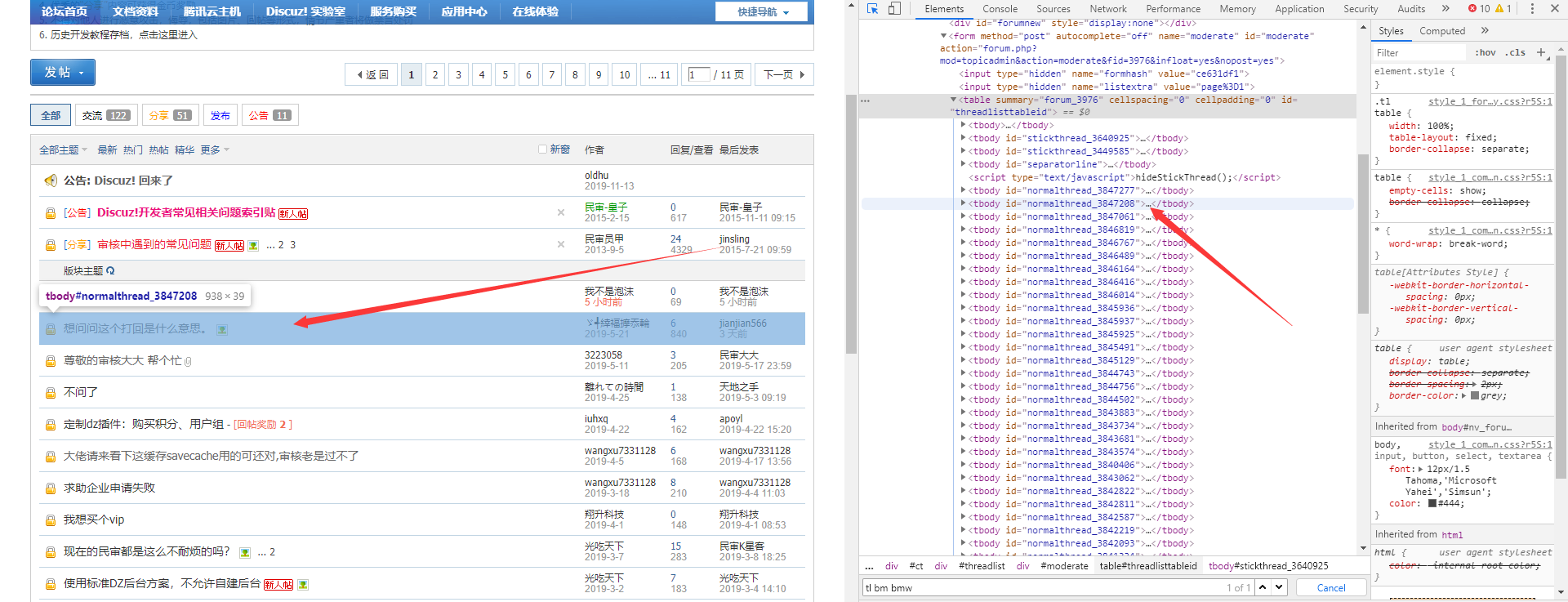Image resolution: width=1568 pixels, height=602 pixels.
Task: Show more DevTools panel tabs after Audits
Action: (1445, 8)
